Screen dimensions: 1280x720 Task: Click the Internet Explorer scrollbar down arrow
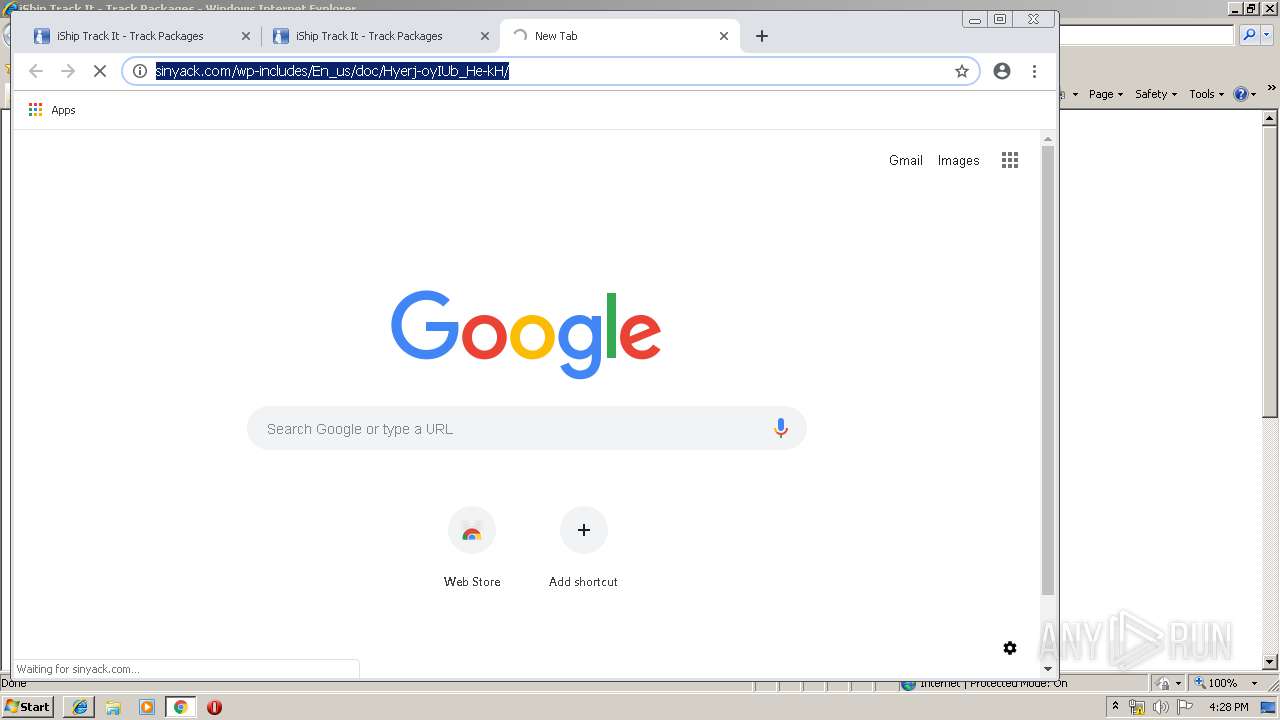click(1270, 662)
